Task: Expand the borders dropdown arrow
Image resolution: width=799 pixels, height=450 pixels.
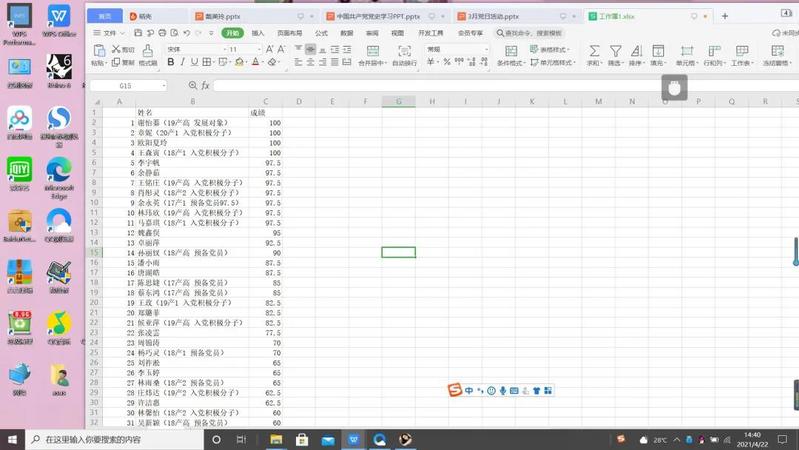Action: tap(213, 62)
